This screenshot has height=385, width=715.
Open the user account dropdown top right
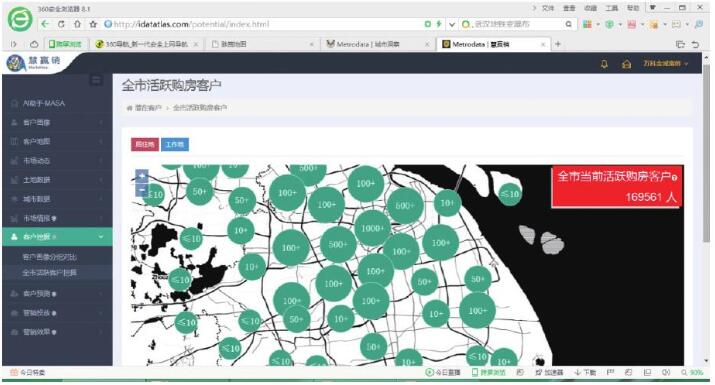coord(666,63)
